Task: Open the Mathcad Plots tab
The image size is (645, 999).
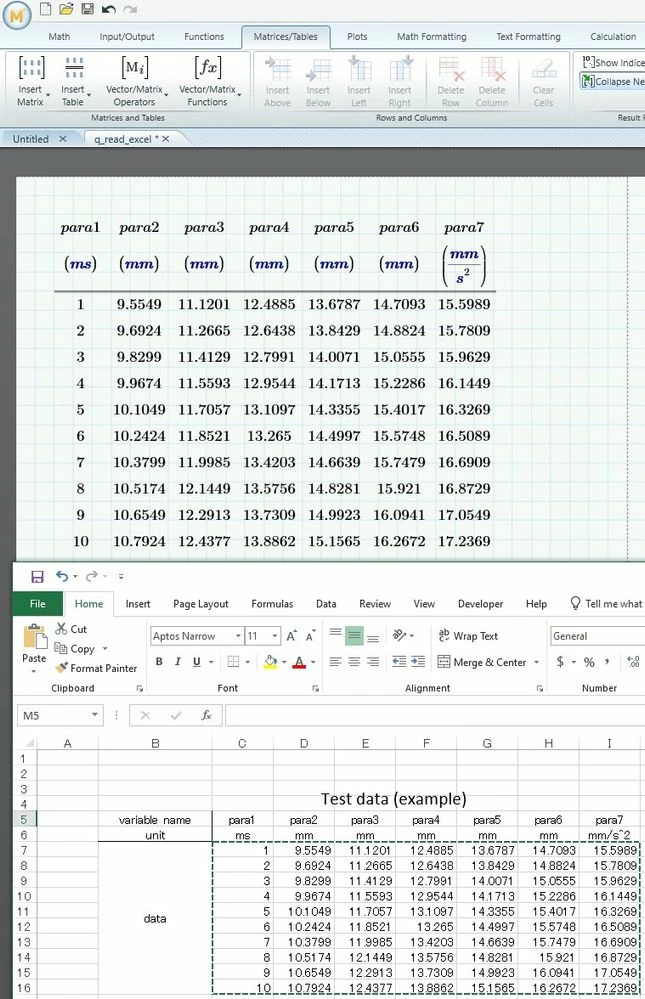Action: point(357,36)
